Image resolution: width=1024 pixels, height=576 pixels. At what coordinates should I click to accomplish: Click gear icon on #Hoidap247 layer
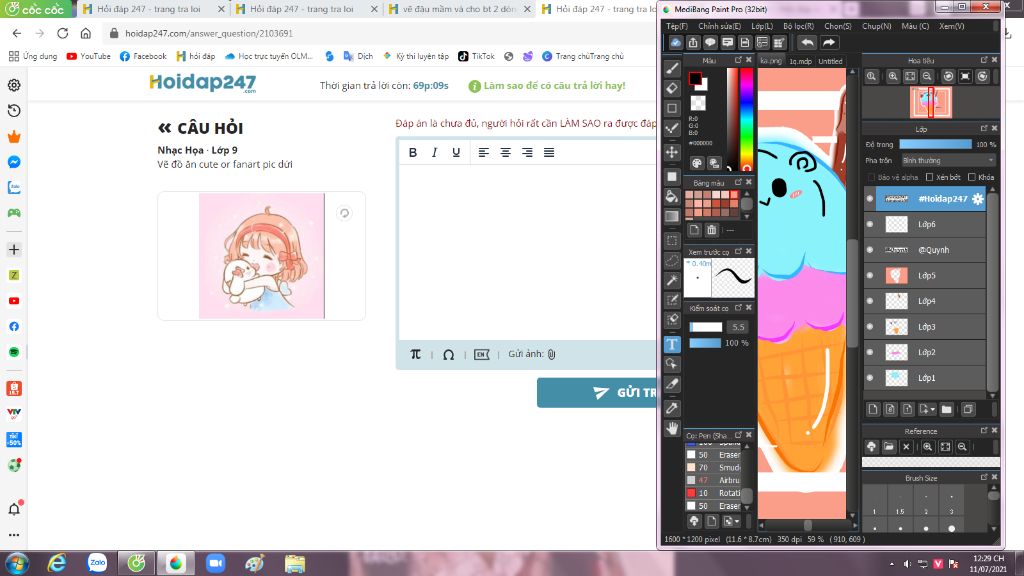978,199
